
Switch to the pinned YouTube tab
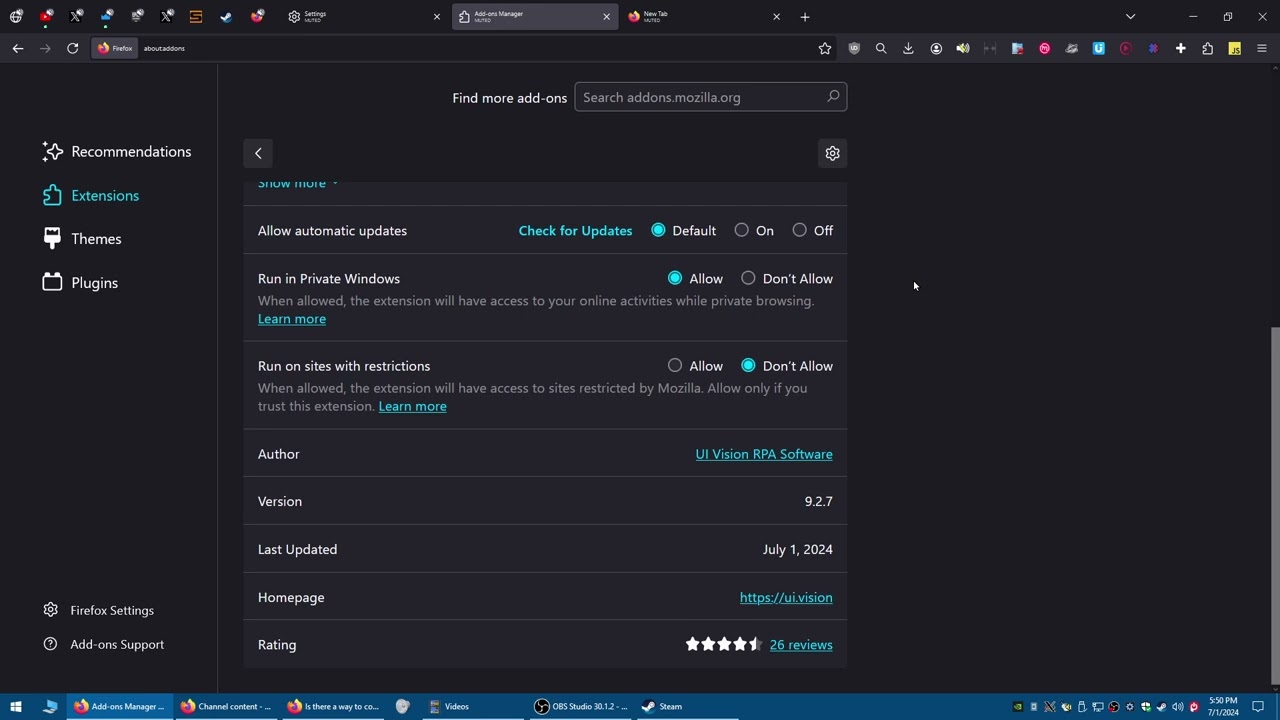point(46,16)
